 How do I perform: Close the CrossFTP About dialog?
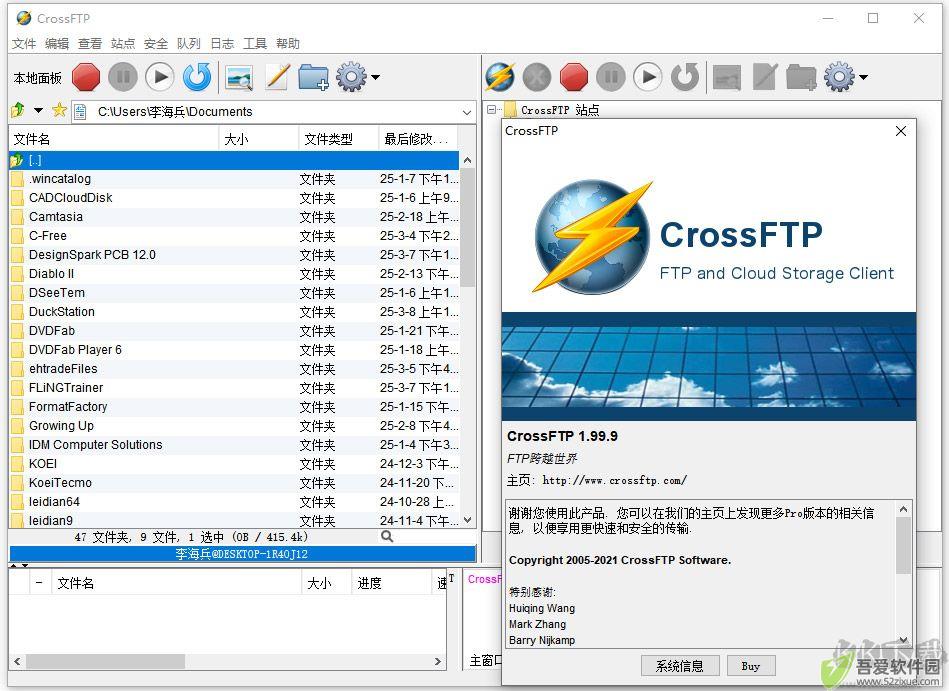pos(901,131)
